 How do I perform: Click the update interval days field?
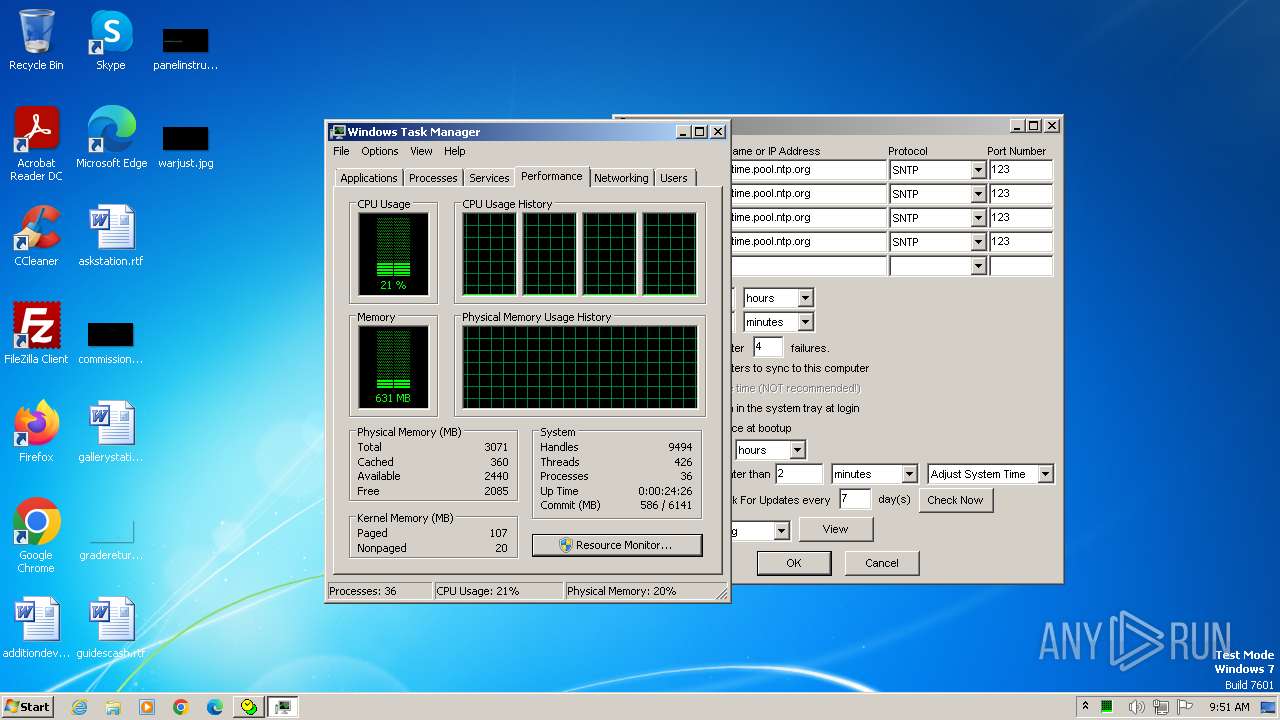[x=855, y=500]
